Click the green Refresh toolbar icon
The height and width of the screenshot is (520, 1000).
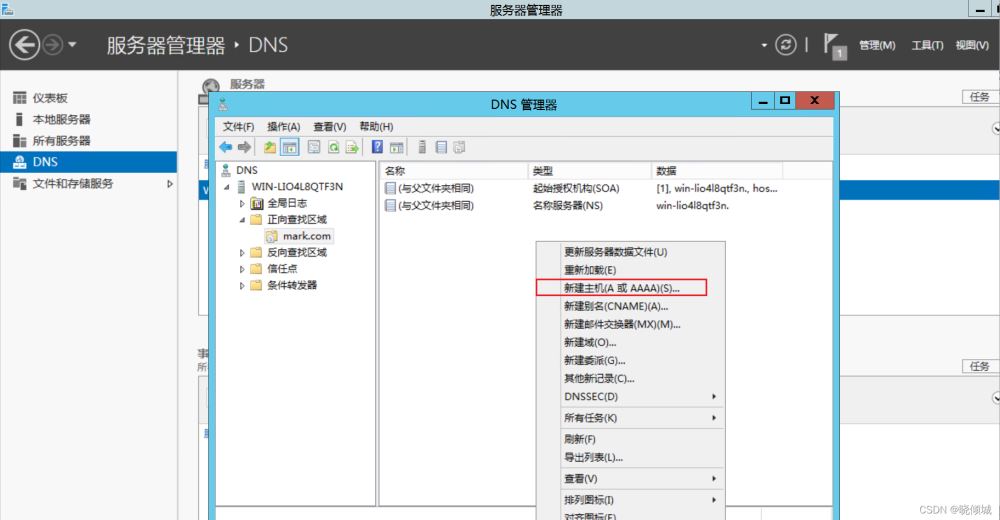334,147
